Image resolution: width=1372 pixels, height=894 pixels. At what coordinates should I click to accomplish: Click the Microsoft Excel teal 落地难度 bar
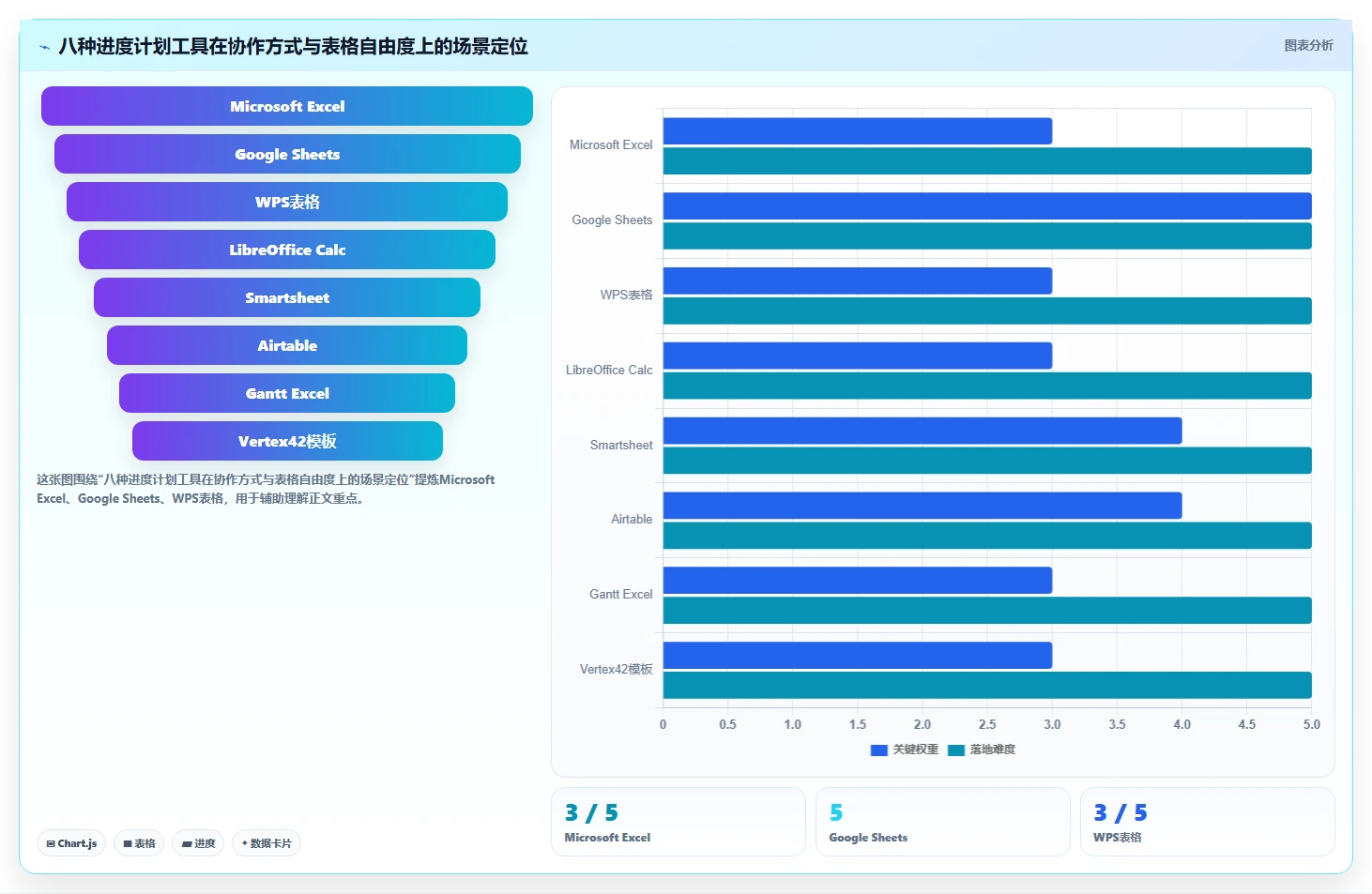coord(987,160)
